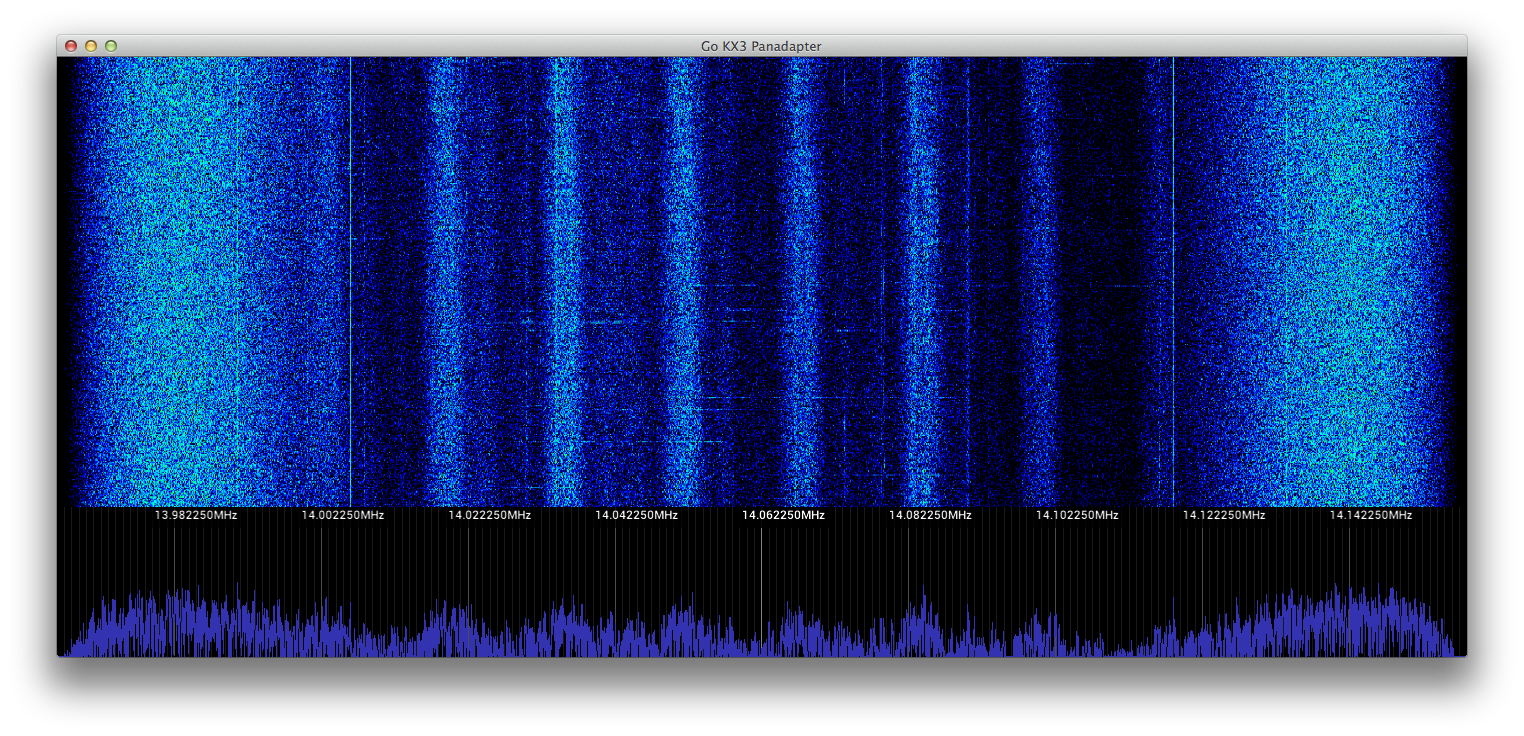Image resolution: width=1524 pixels, height=736 pixels.
Task: Click the thin carrier line above 14.002250MHz
Action: [351, 280]
